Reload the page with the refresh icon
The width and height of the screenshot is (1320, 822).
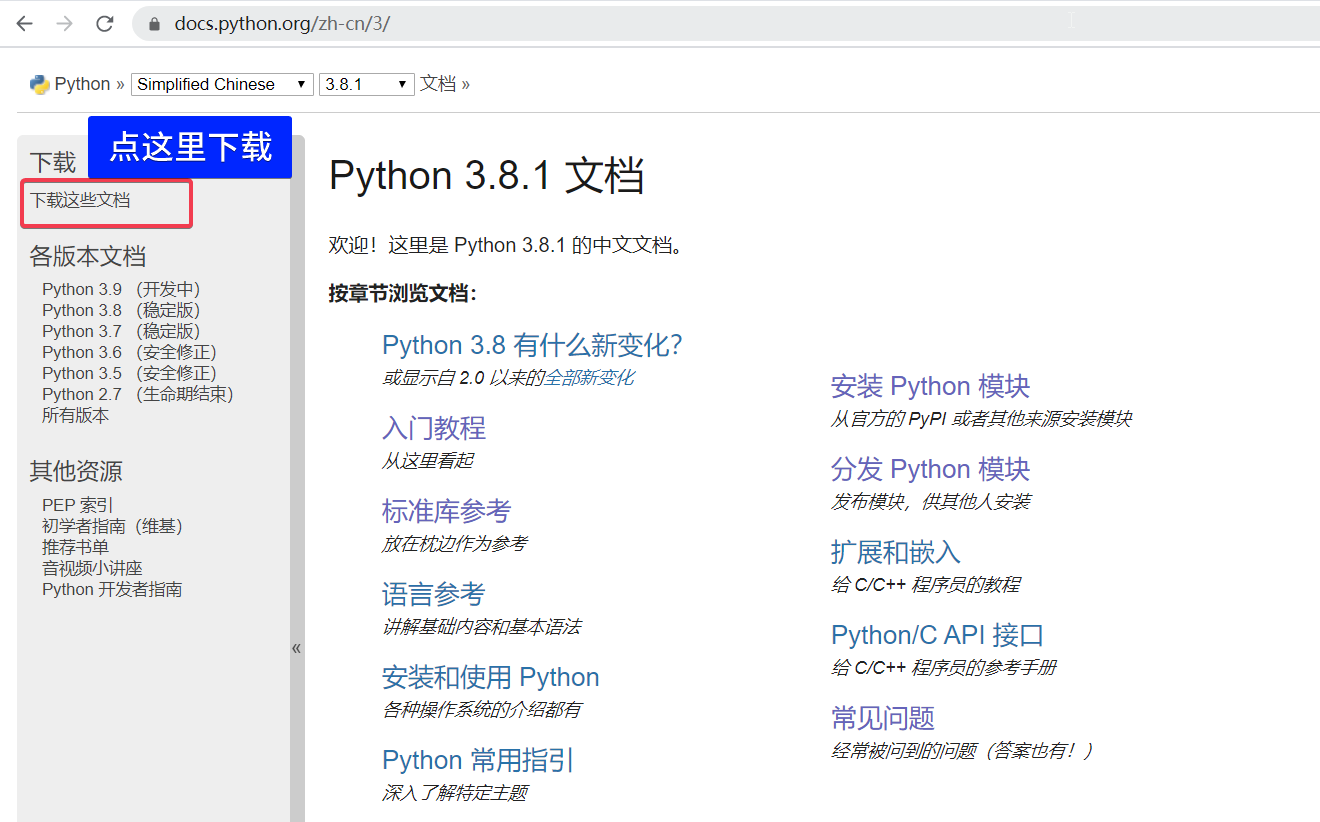click(105, 23)
